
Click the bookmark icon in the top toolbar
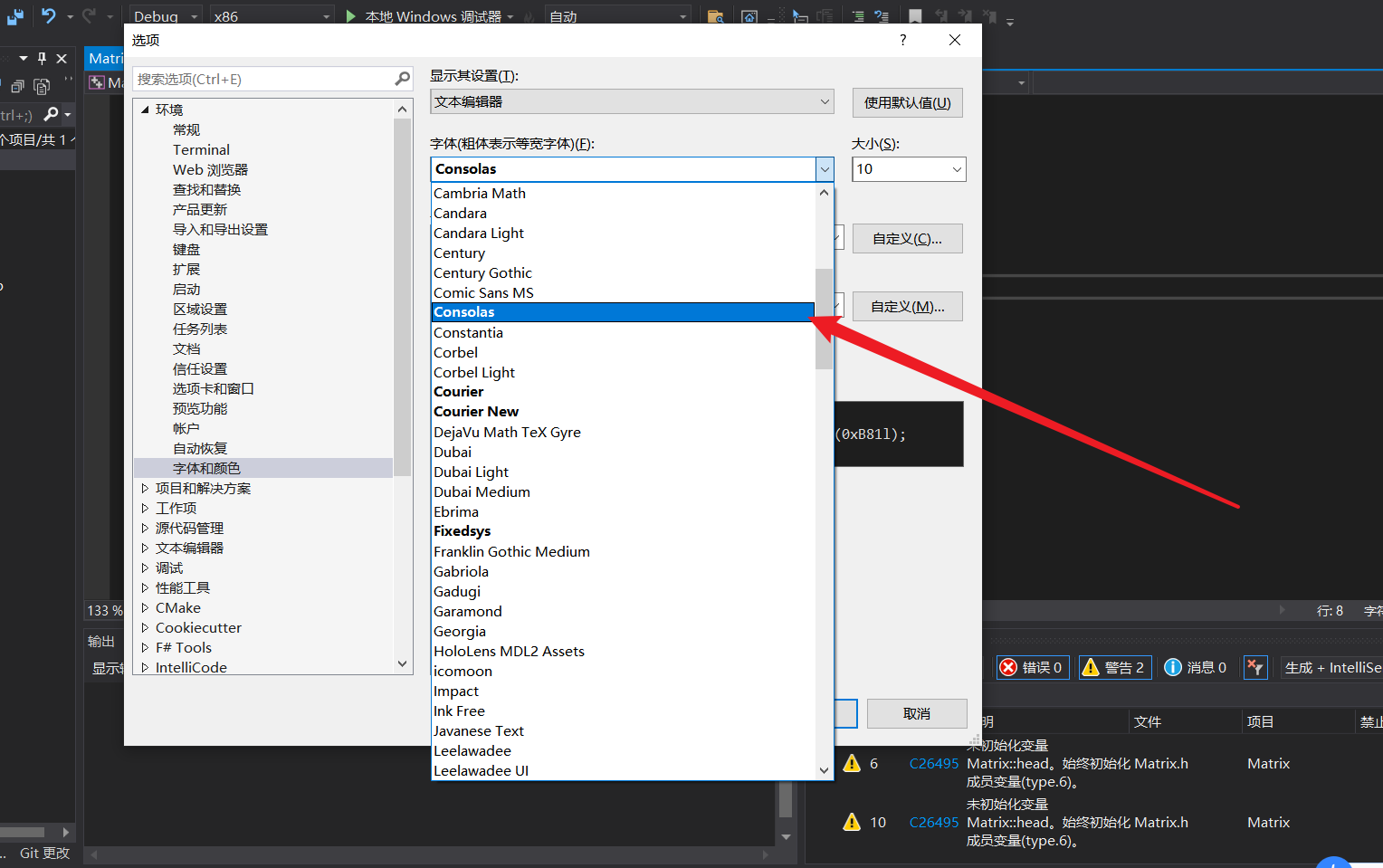click(x=915, y=16)
